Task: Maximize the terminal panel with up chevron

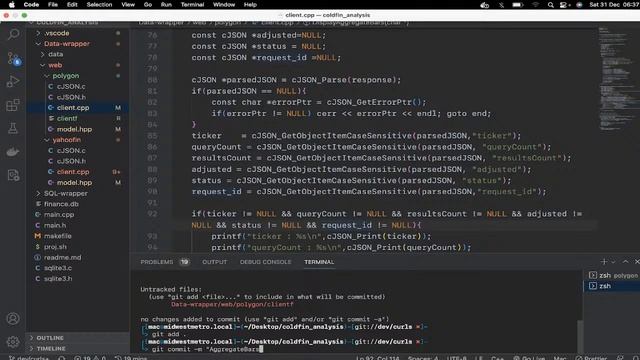Action: pos(625,262)
